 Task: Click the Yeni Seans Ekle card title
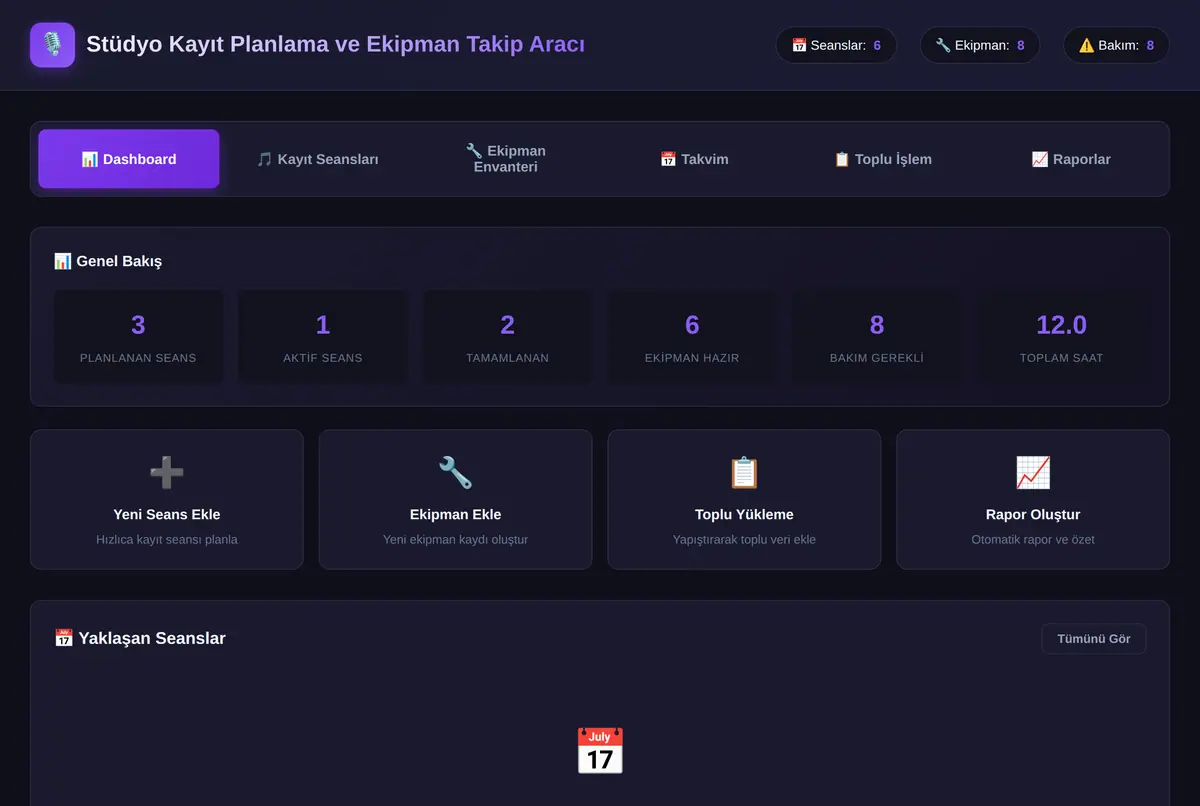(x=167, y=515)
